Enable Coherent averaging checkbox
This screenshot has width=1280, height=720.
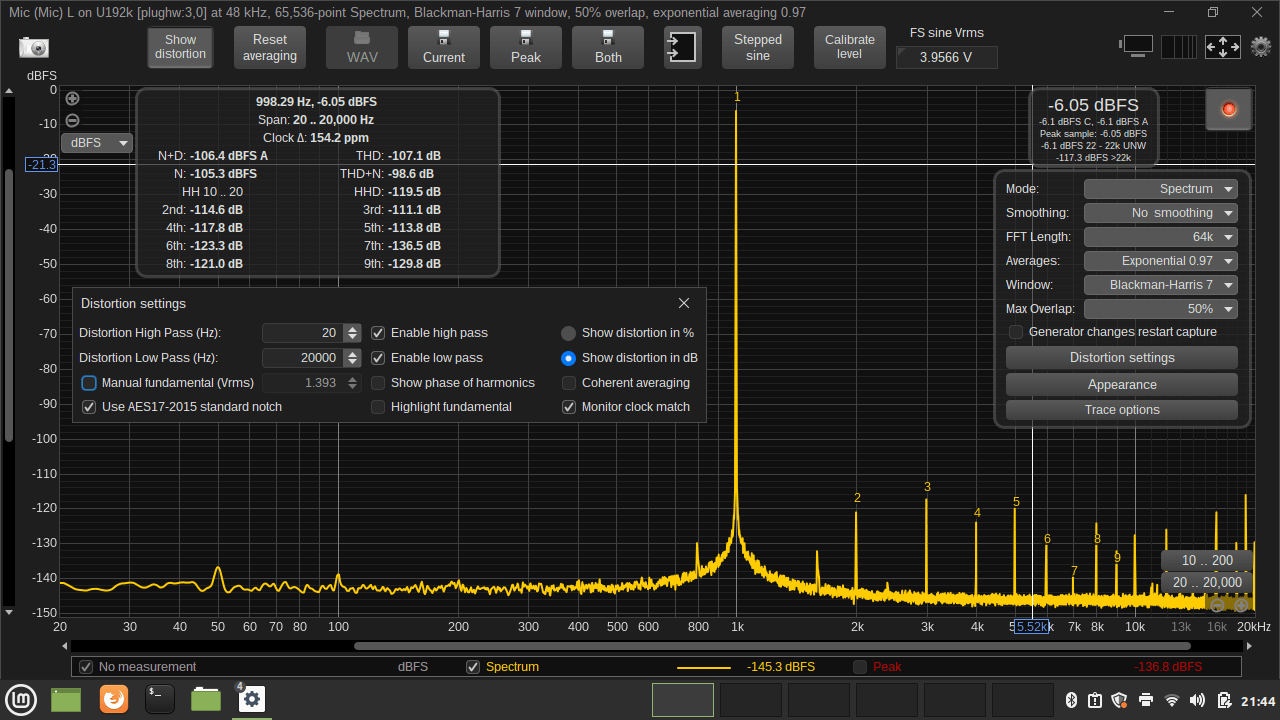tap(569, 383)
